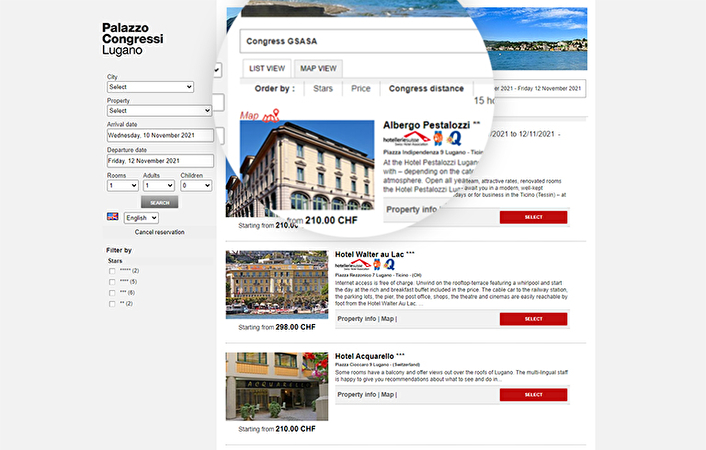Switch to the LIST VIEW tab
The height and width of the screenshot is (450, 706).
pos(267,68)
